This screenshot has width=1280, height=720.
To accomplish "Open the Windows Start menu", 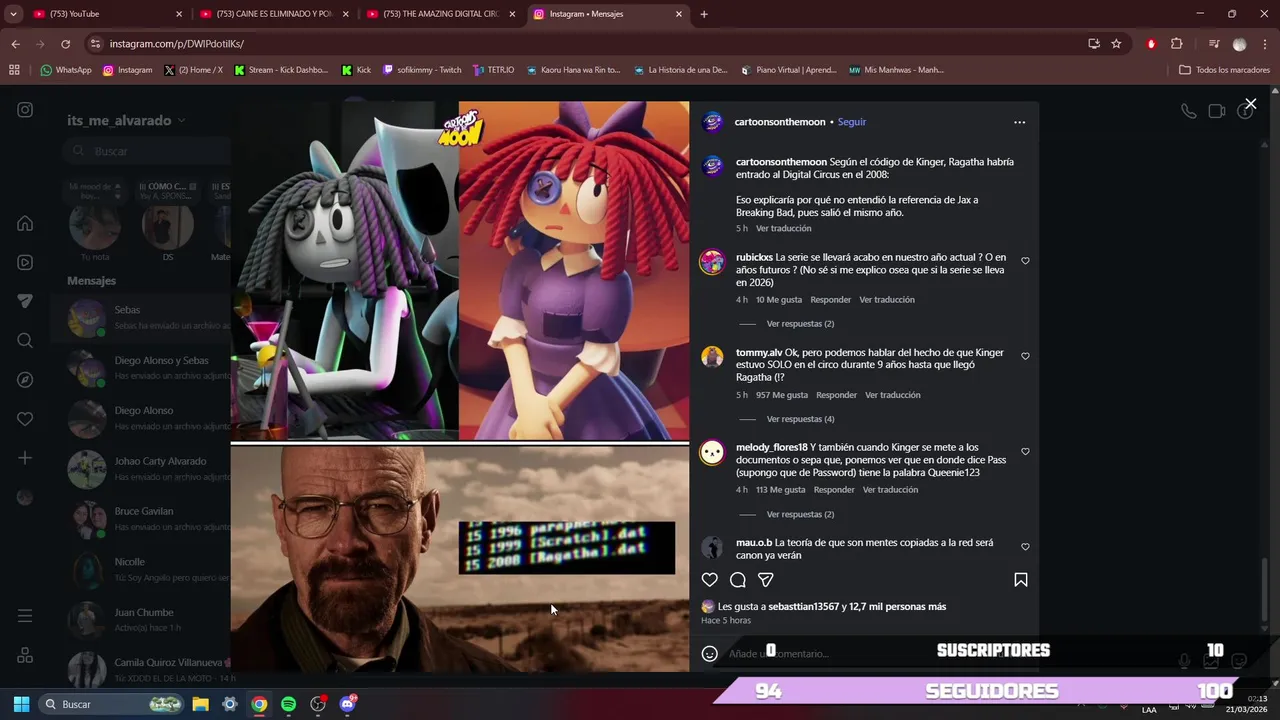I will pos(21,704).
